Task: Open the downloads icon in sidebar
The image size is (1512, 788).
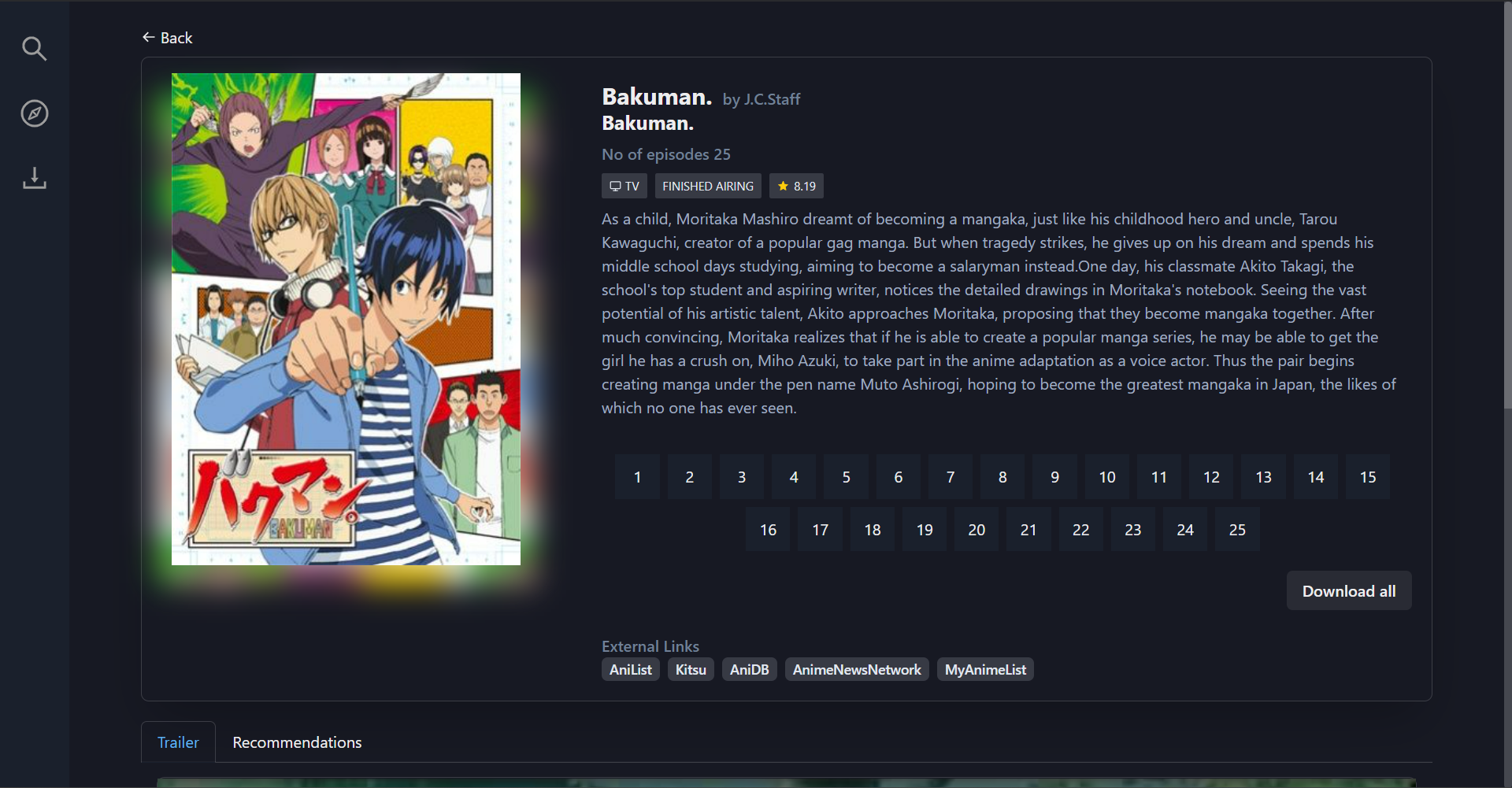Action: pos(34,178)
